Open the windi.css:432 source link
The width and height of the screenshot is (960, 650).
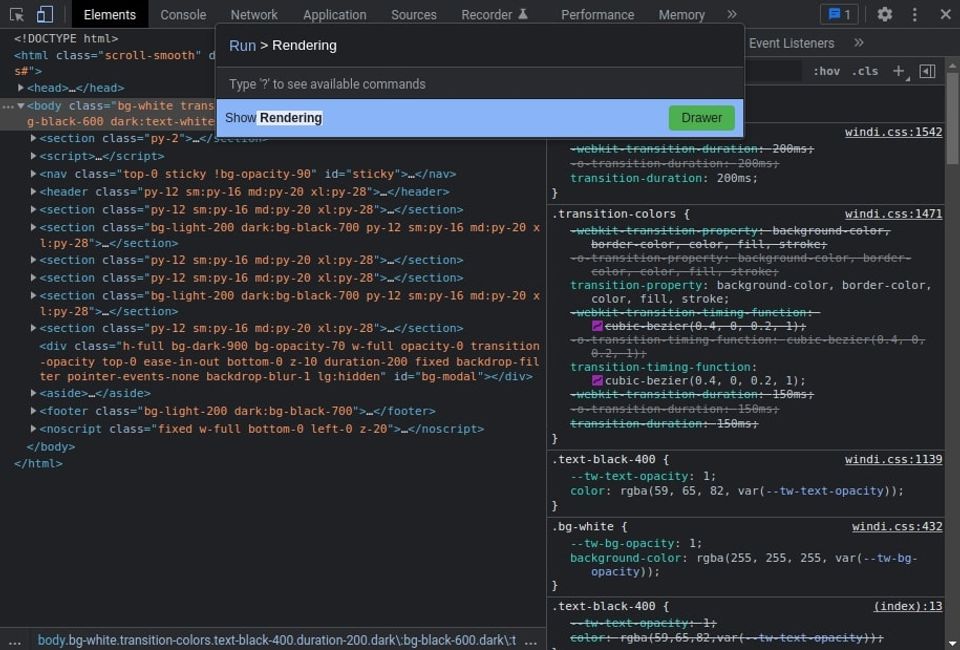point(897,526)
